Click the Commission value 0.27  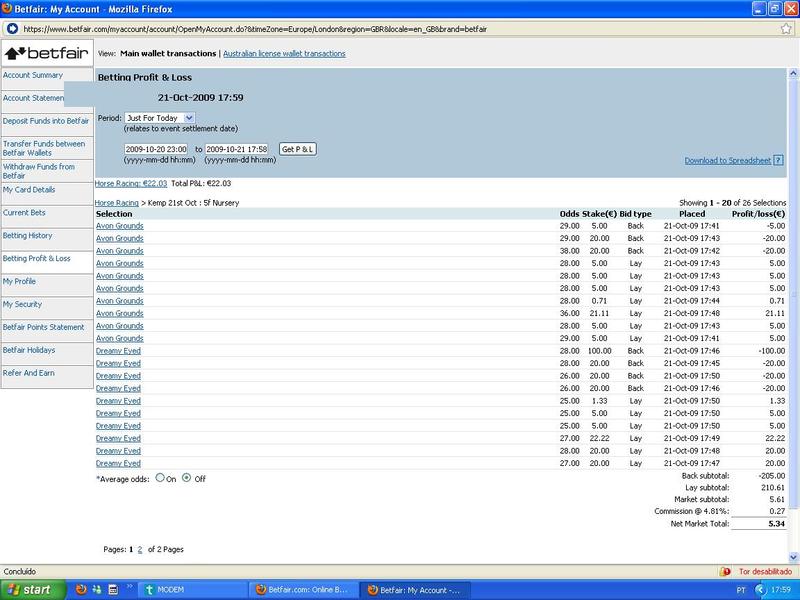pyautogui.click(x=777, y=511)
